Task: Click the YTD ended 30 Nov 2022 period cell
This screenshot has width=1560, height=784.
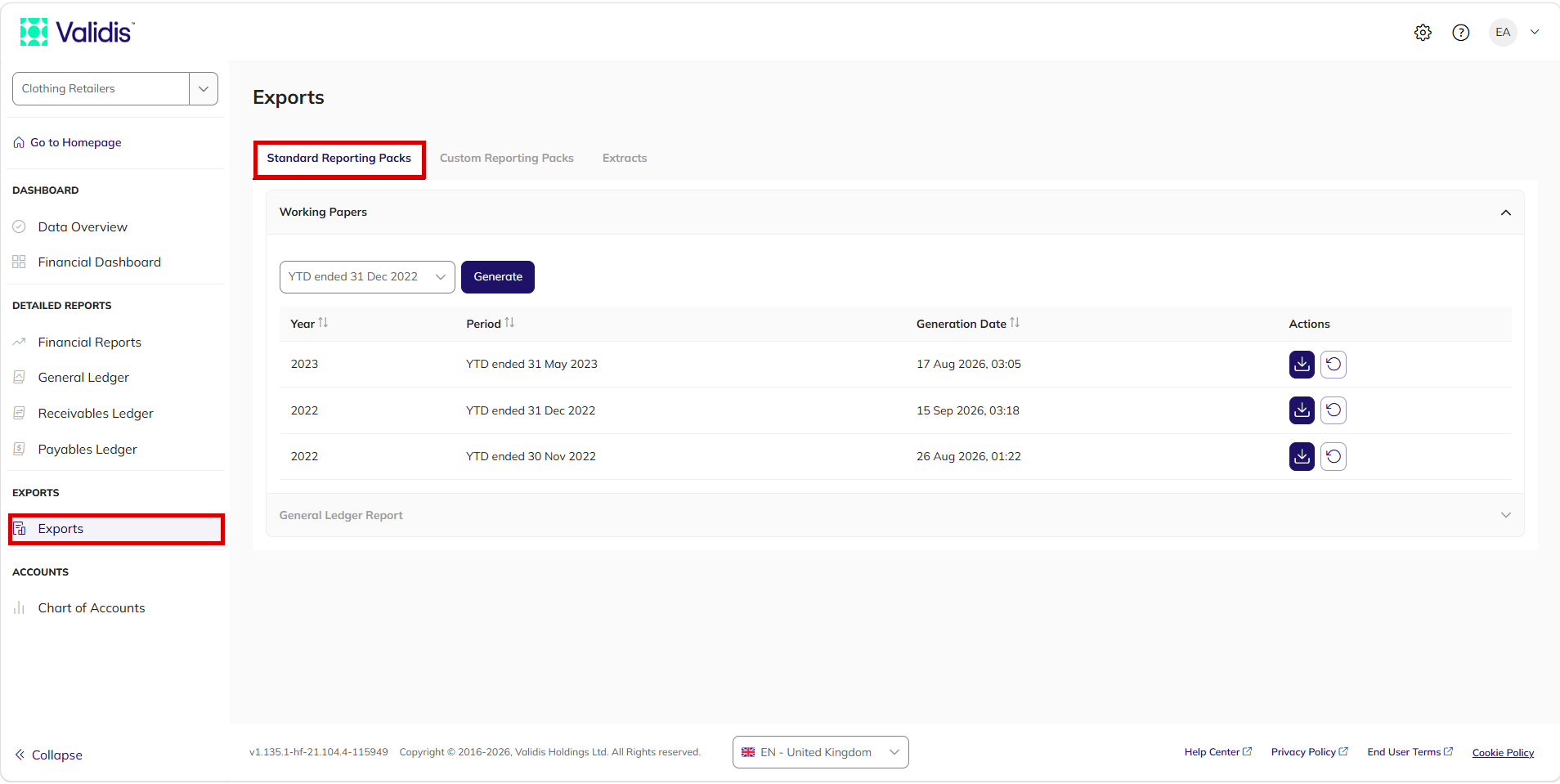Action: coord(531,456)
